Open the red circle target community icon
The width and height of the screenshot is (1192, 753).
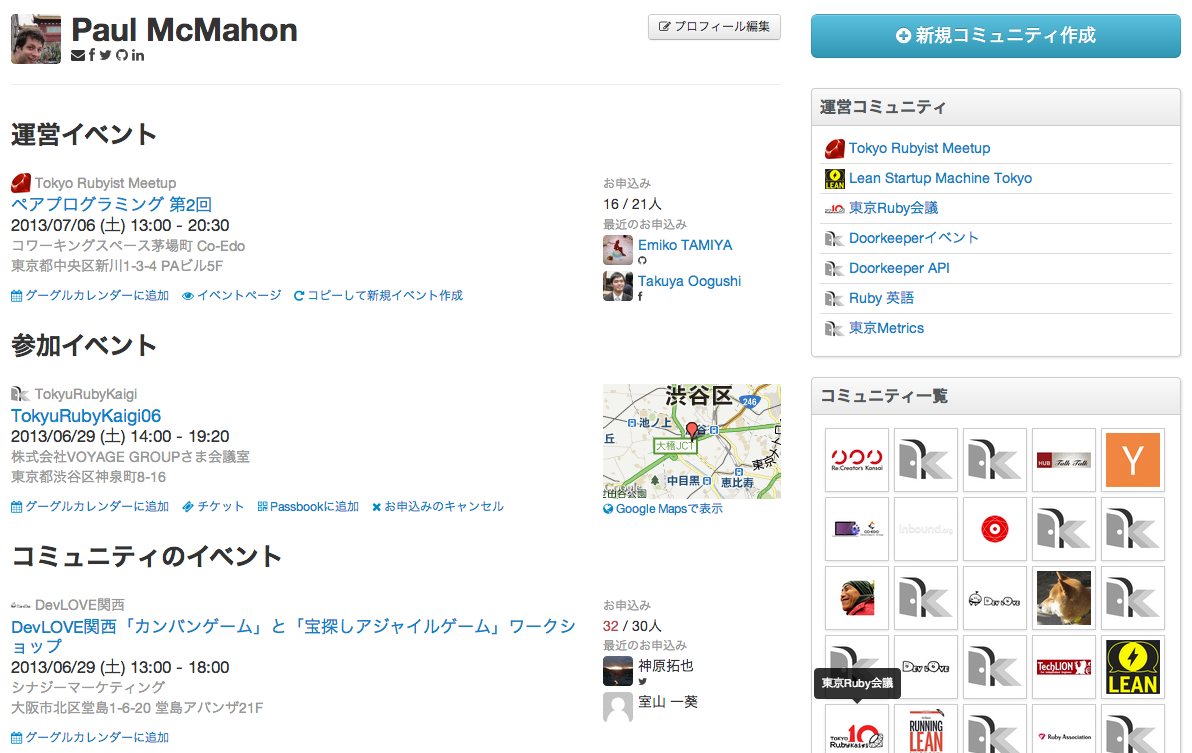pyautogui.click(x=994, y=529)
